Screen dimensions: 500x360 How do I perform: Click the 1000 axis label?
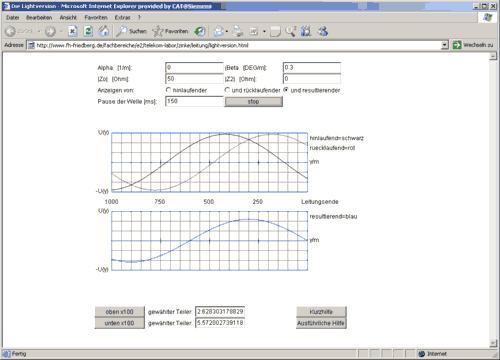pos(111,202)
